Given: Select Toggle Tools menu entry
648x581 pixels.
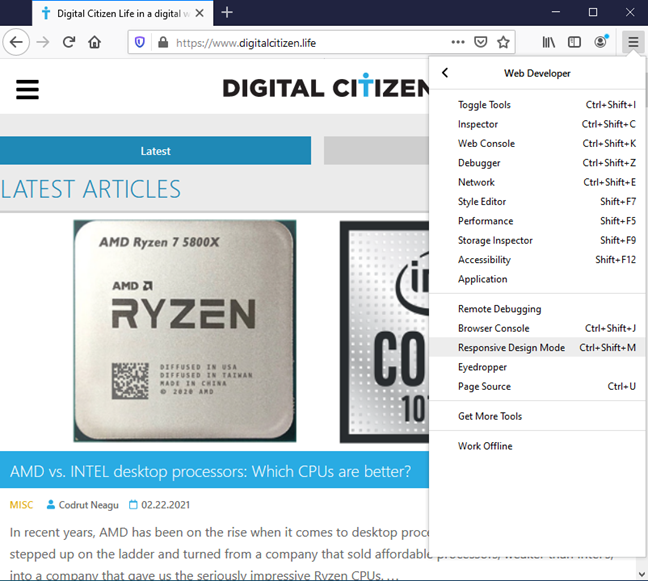Looking at the screenshot, I should 537,105.
